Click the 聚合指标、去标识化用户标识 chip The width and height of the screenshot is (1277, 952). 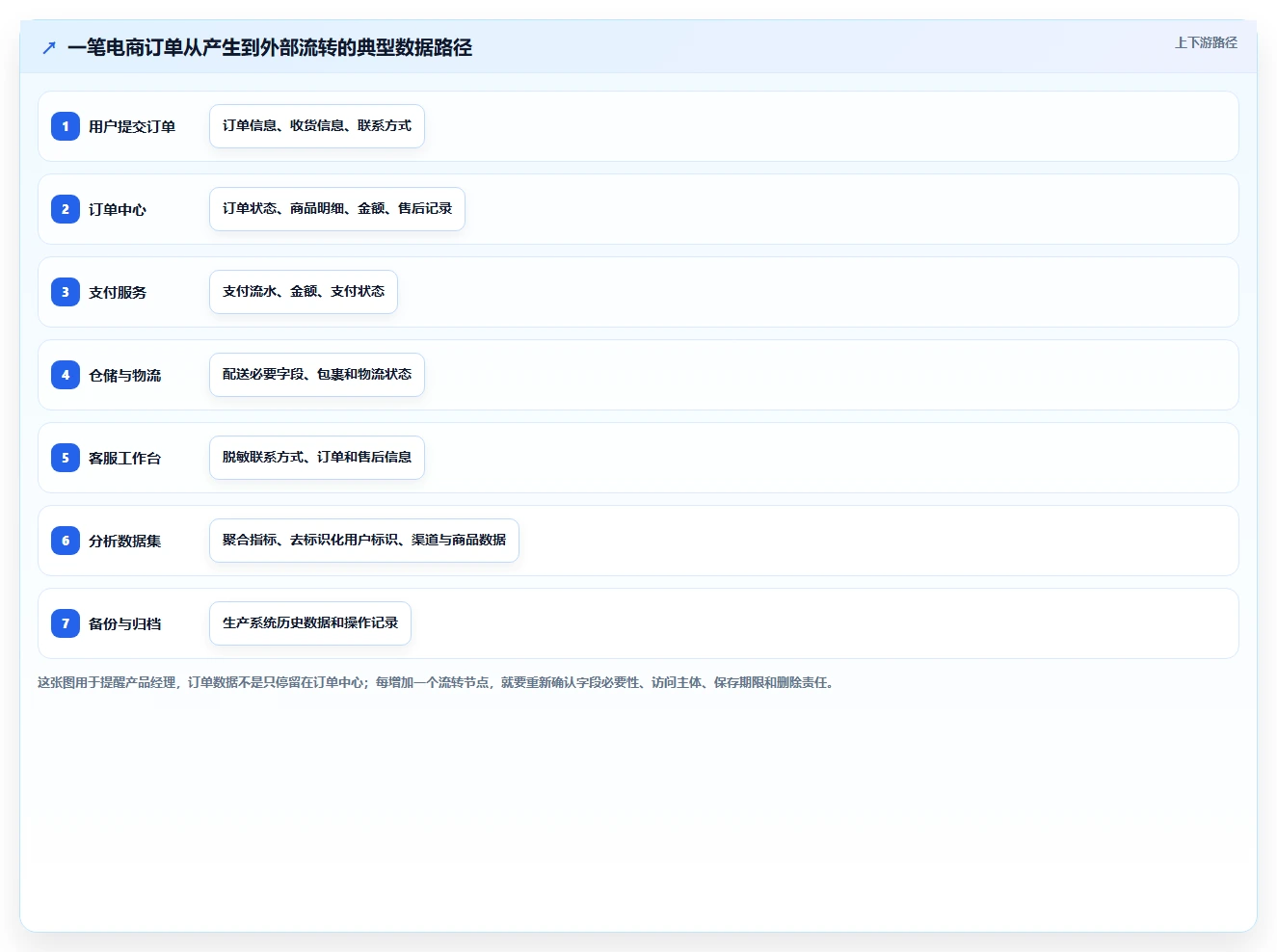coord(364,541)
